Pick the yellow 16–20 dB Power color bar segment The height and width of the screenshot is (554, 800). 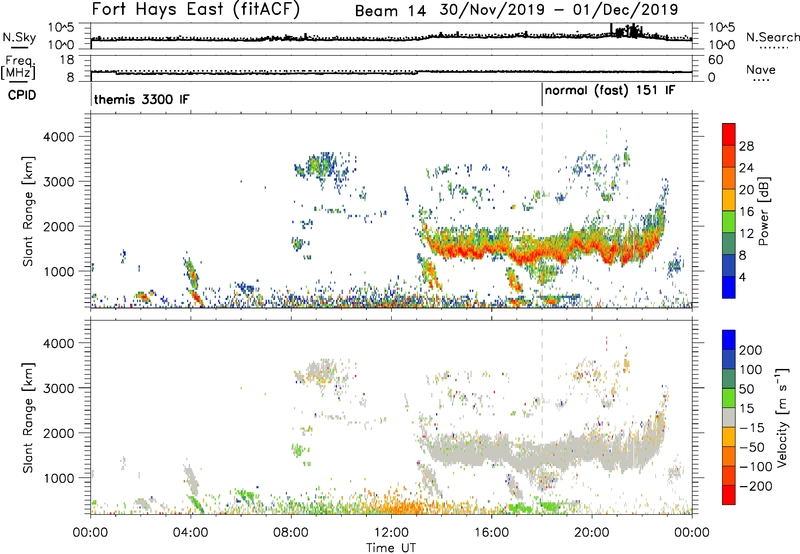point(729,200)
